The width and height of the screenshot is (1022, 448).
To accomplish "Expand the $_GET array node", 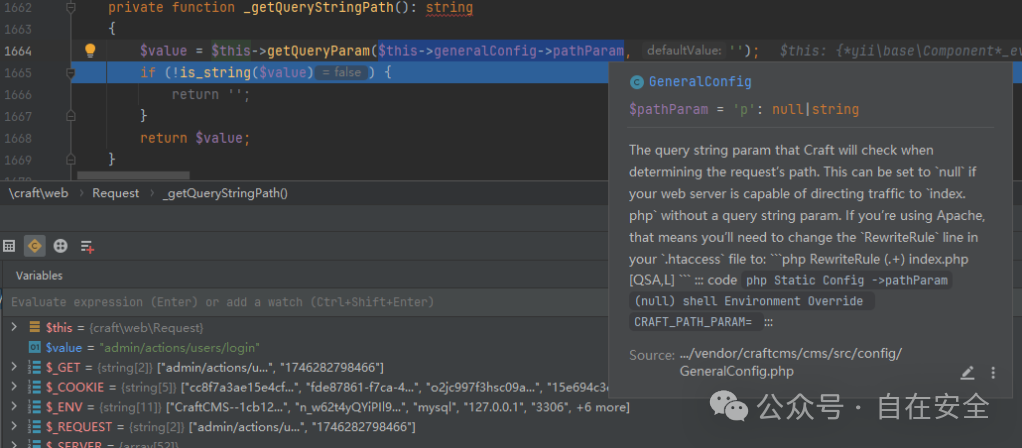I will [x=14, y=367].
